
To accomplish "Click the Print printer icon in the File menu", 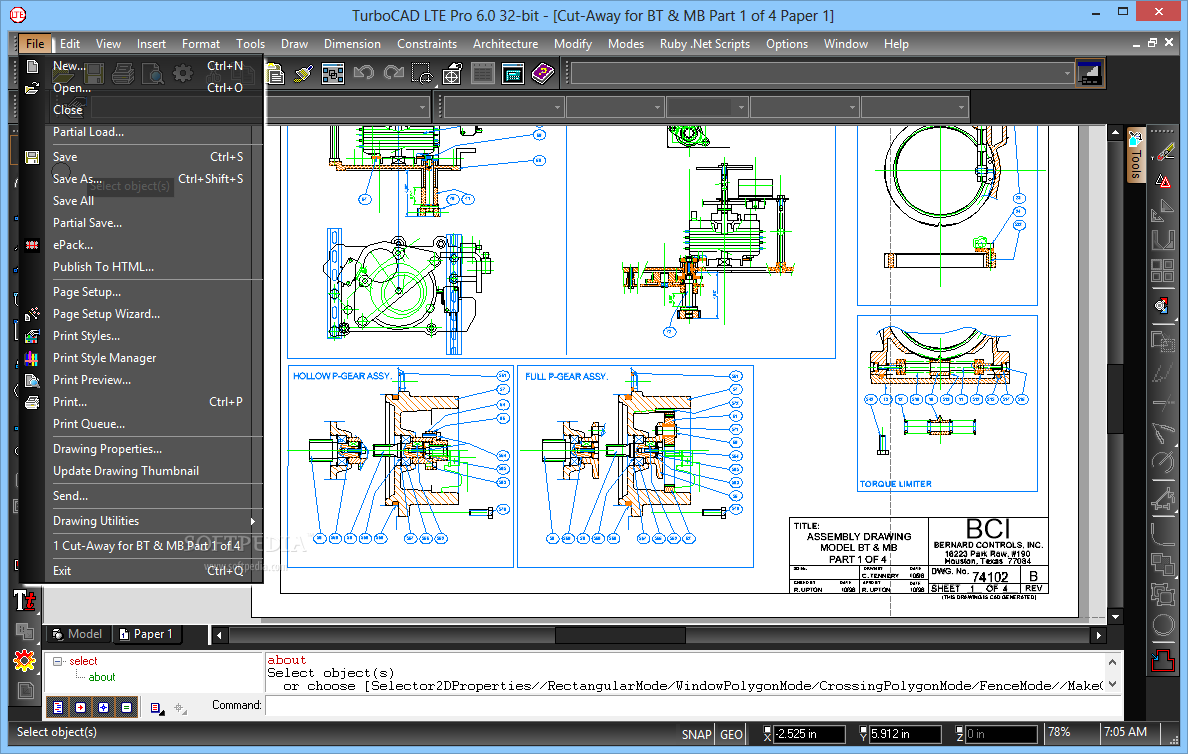I will click(x=32, y=402).
